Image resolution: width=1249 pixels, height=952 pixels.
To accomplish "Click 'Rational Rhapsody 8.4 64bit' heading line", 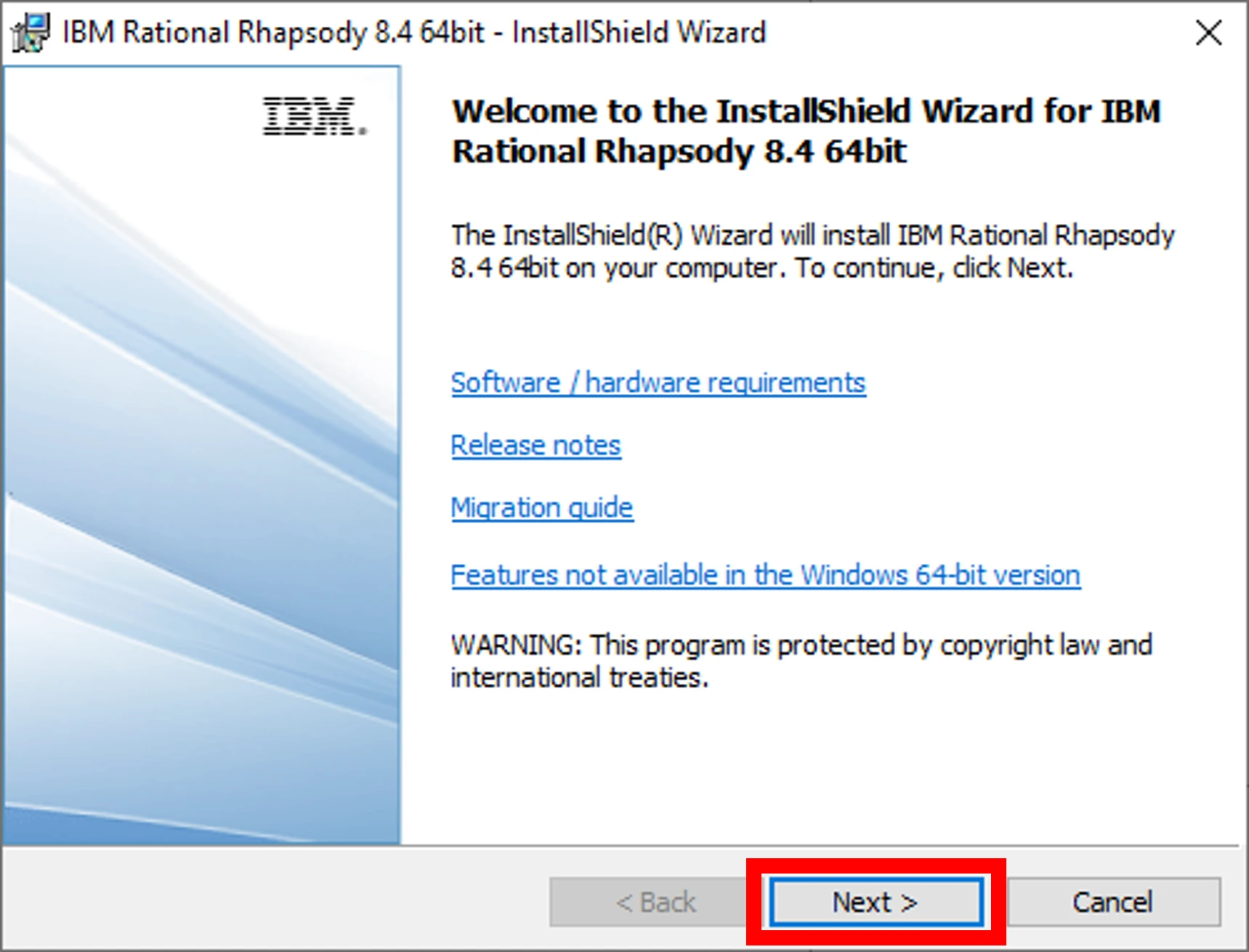I will pos(679,152).
